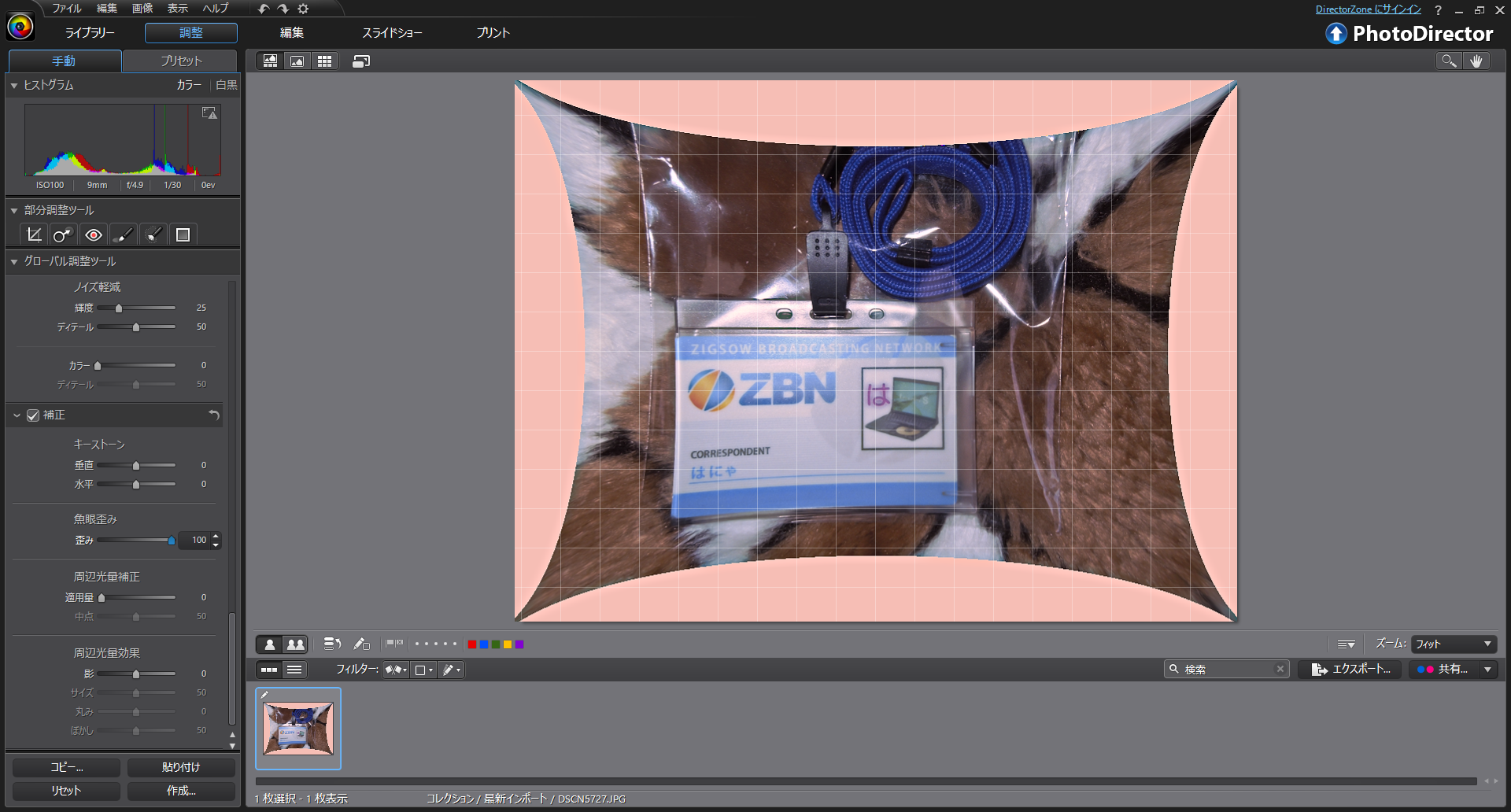
Task: Open the スライドショー module
Action: coord(392,33)
